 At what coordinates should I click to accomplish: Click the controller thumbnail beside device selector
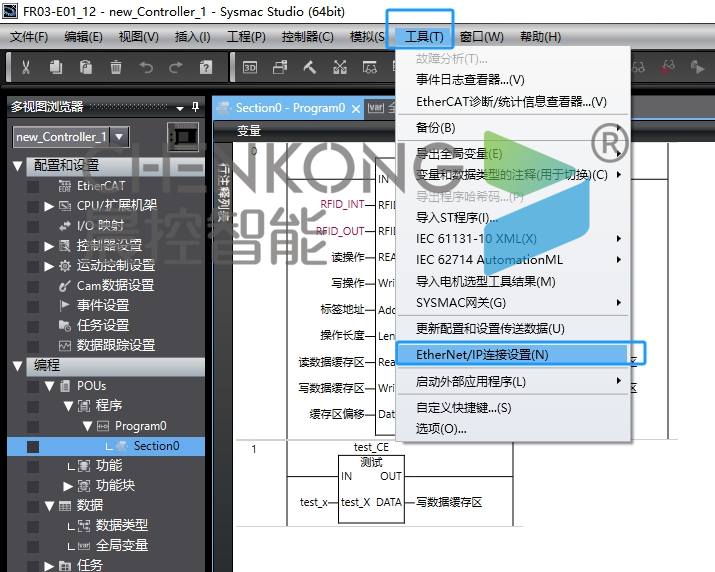tap(181, 136)
